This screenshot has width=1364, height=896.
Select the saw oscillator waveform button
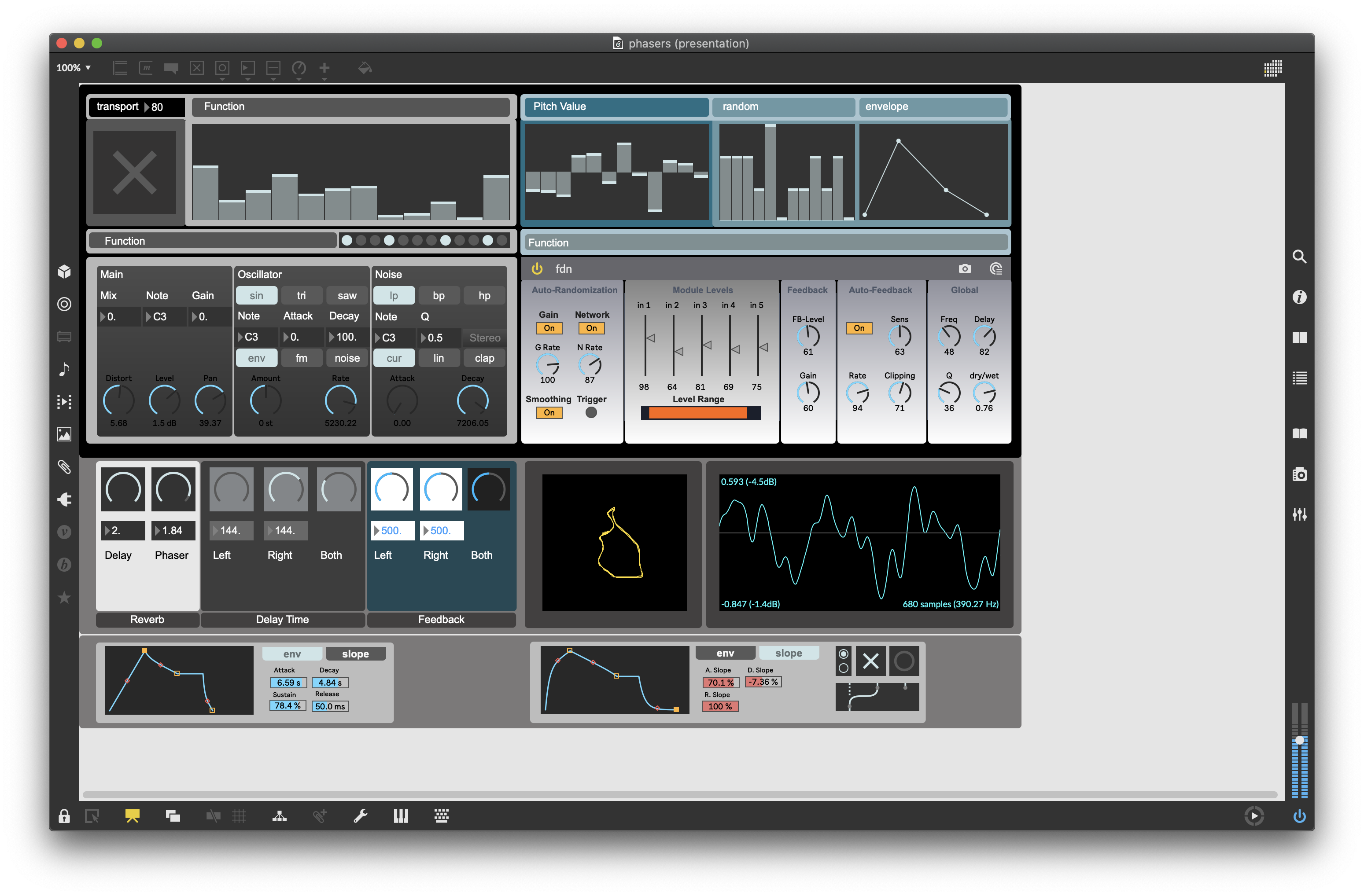coord(347,296)
